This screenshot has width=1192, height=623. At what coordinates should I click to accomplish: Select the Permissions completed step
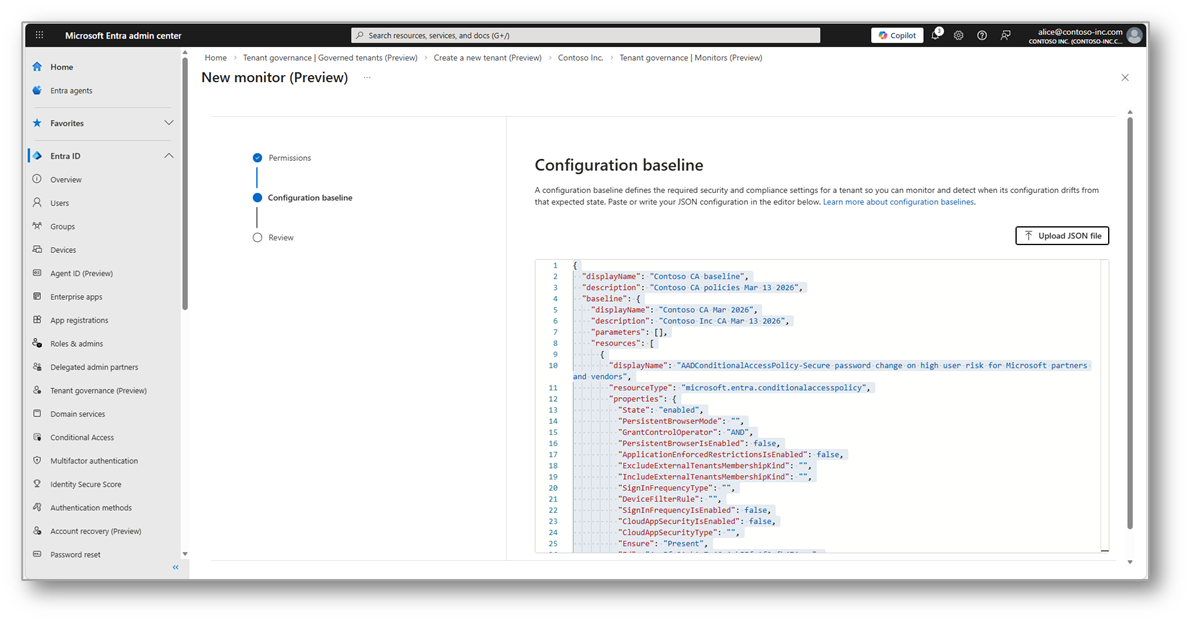[289, 158]
